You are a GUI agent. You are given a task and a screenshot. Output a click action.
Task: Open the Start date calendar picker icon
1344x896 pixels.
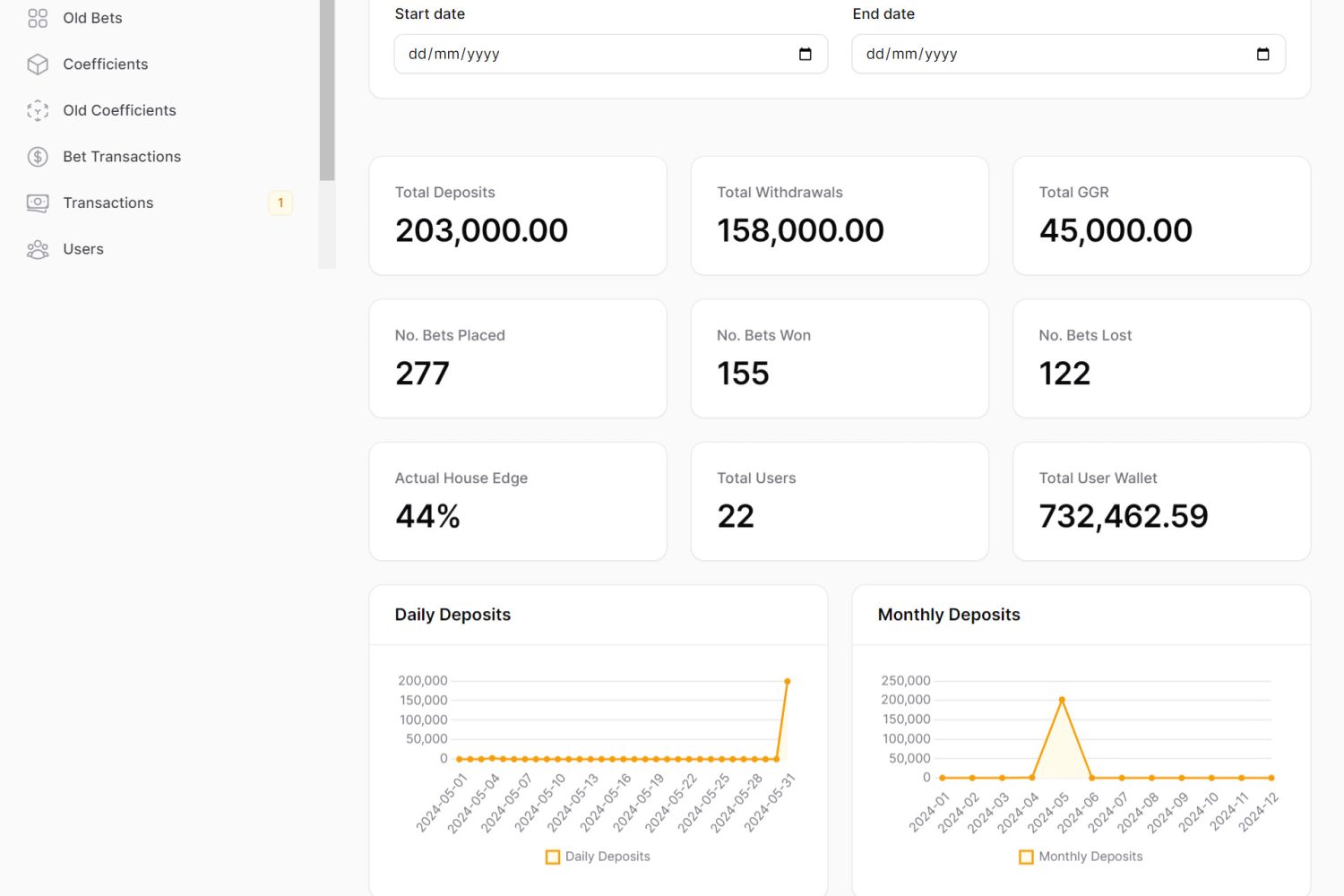805,54
